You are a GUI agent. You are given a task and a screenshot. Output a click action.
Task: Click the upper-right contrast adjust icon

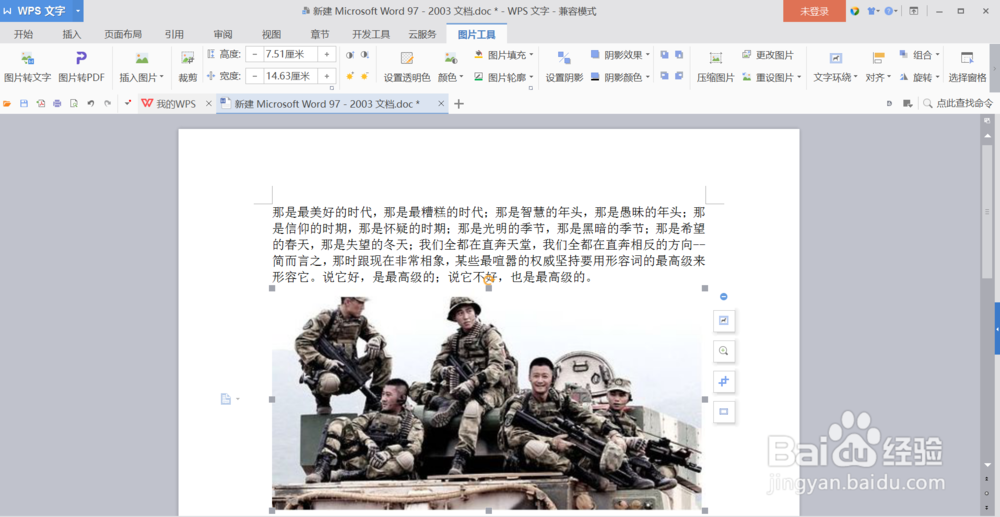pyautogui.click(x=365, y=55)
